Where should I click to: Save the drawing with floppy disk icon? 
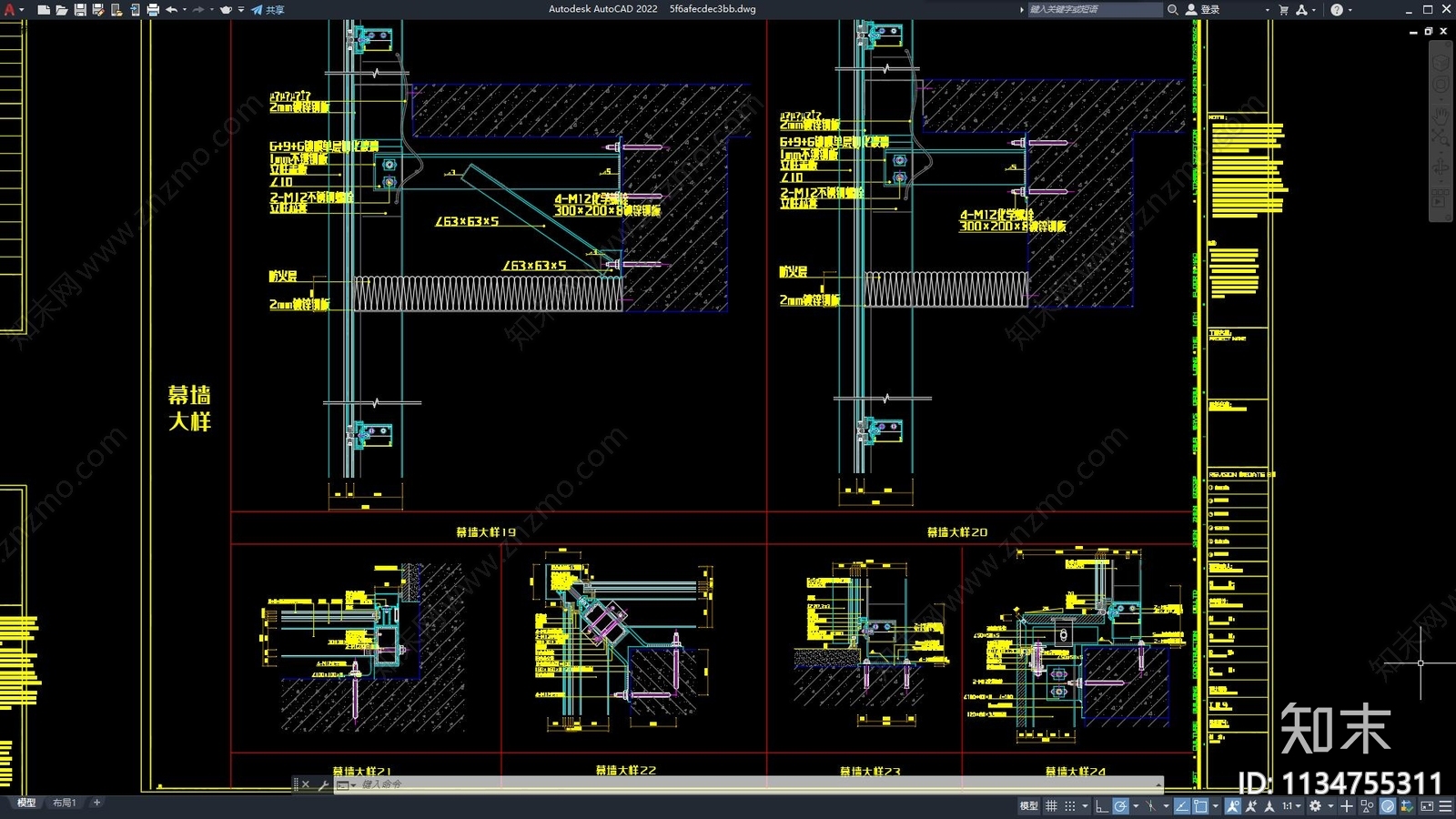point(80,10)
